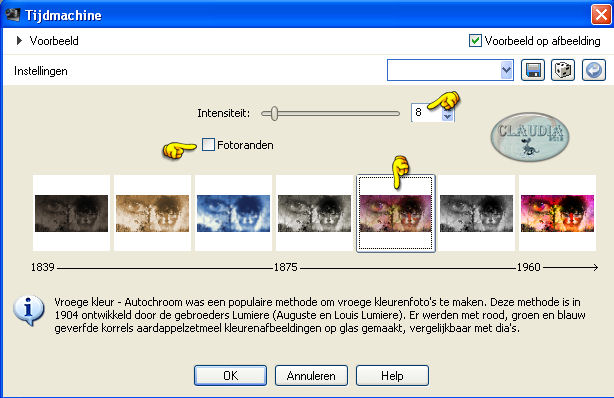Select the blue cyanotype thumbnail
The height and width of the screenshot is (398, 614).
[233, 213]
